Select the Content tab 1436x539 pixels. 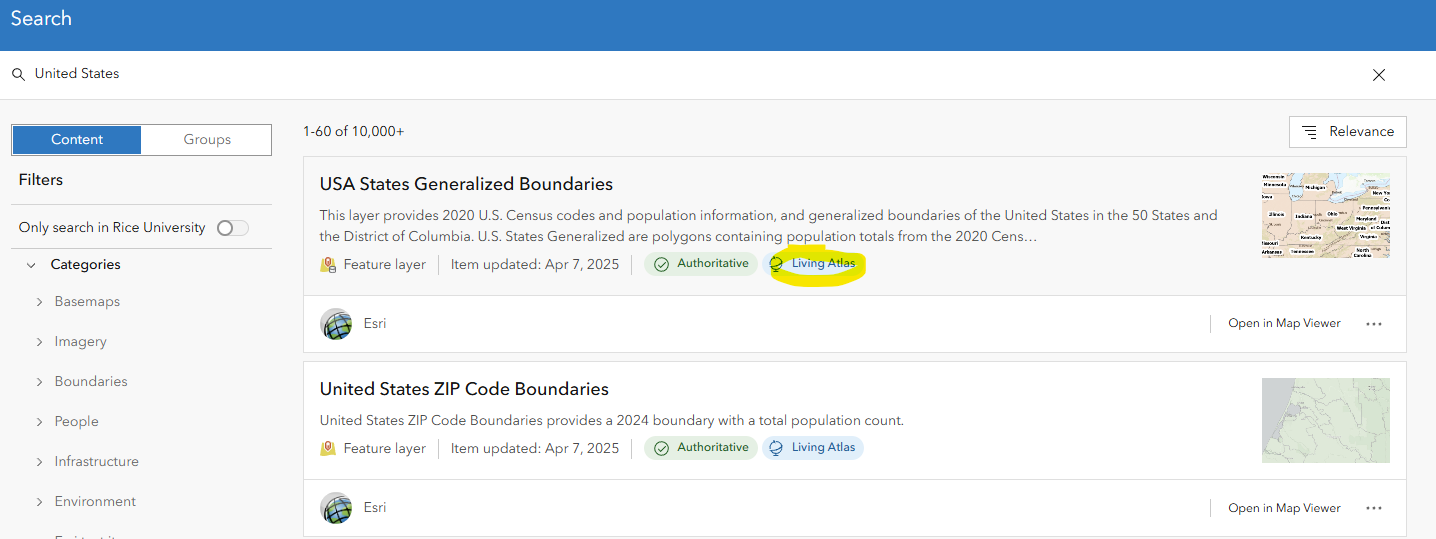click(x=77, y=140)
